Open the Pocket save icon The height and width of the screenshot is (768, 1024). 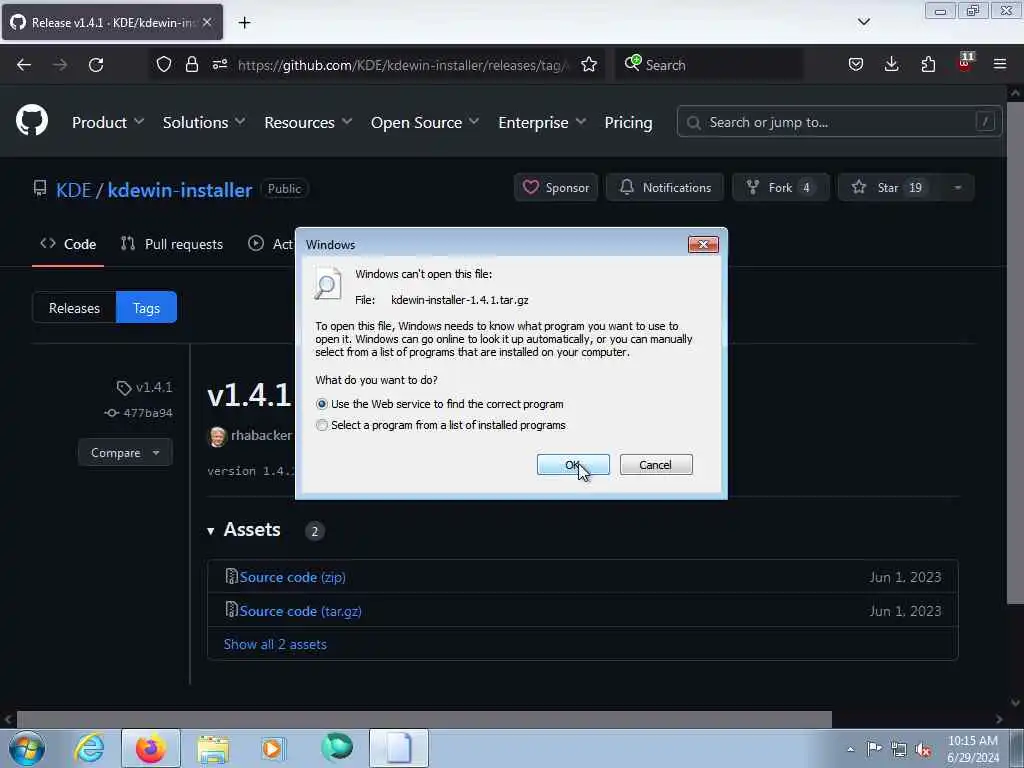pyautogui.click(x=856, y=65)
